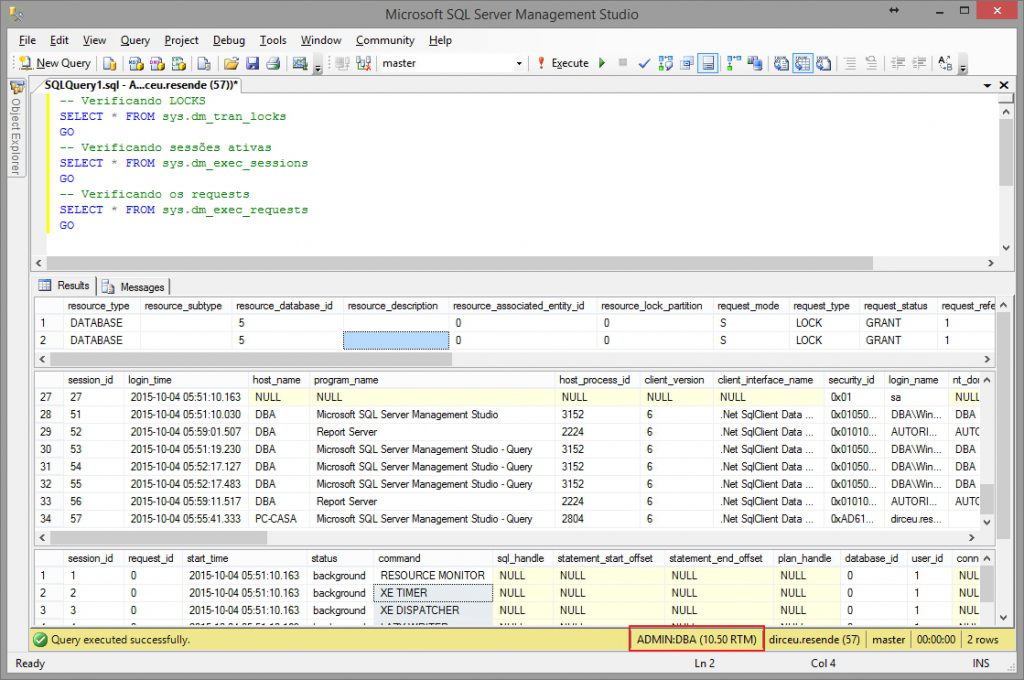Click the New Query toolbar button
The image size is (1024, 680).
(x=55, y=63)
